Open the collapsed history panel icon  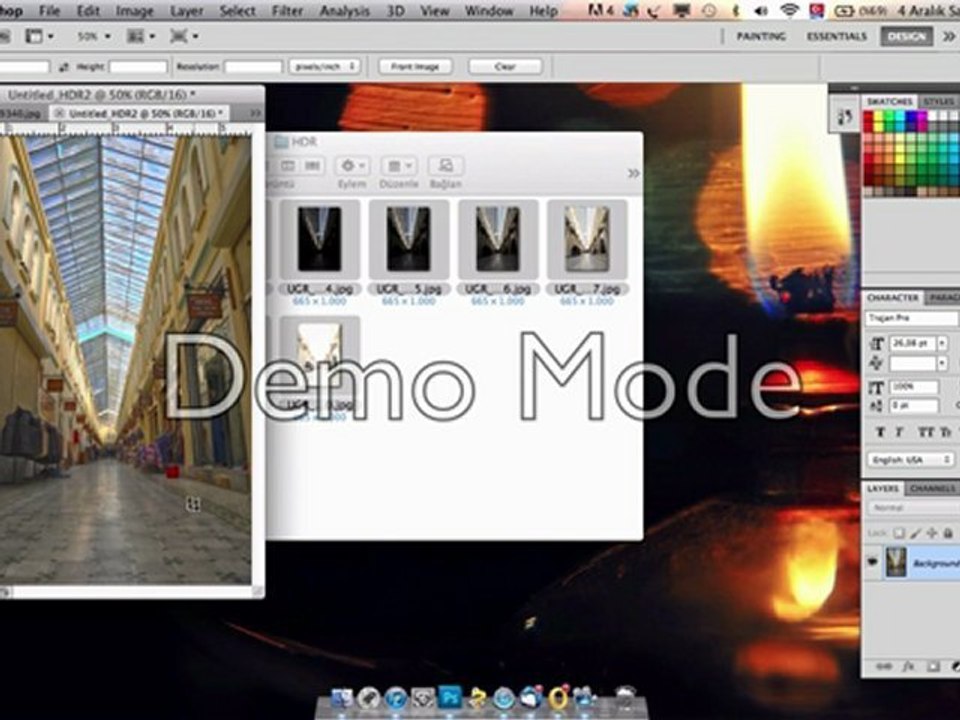845,116
